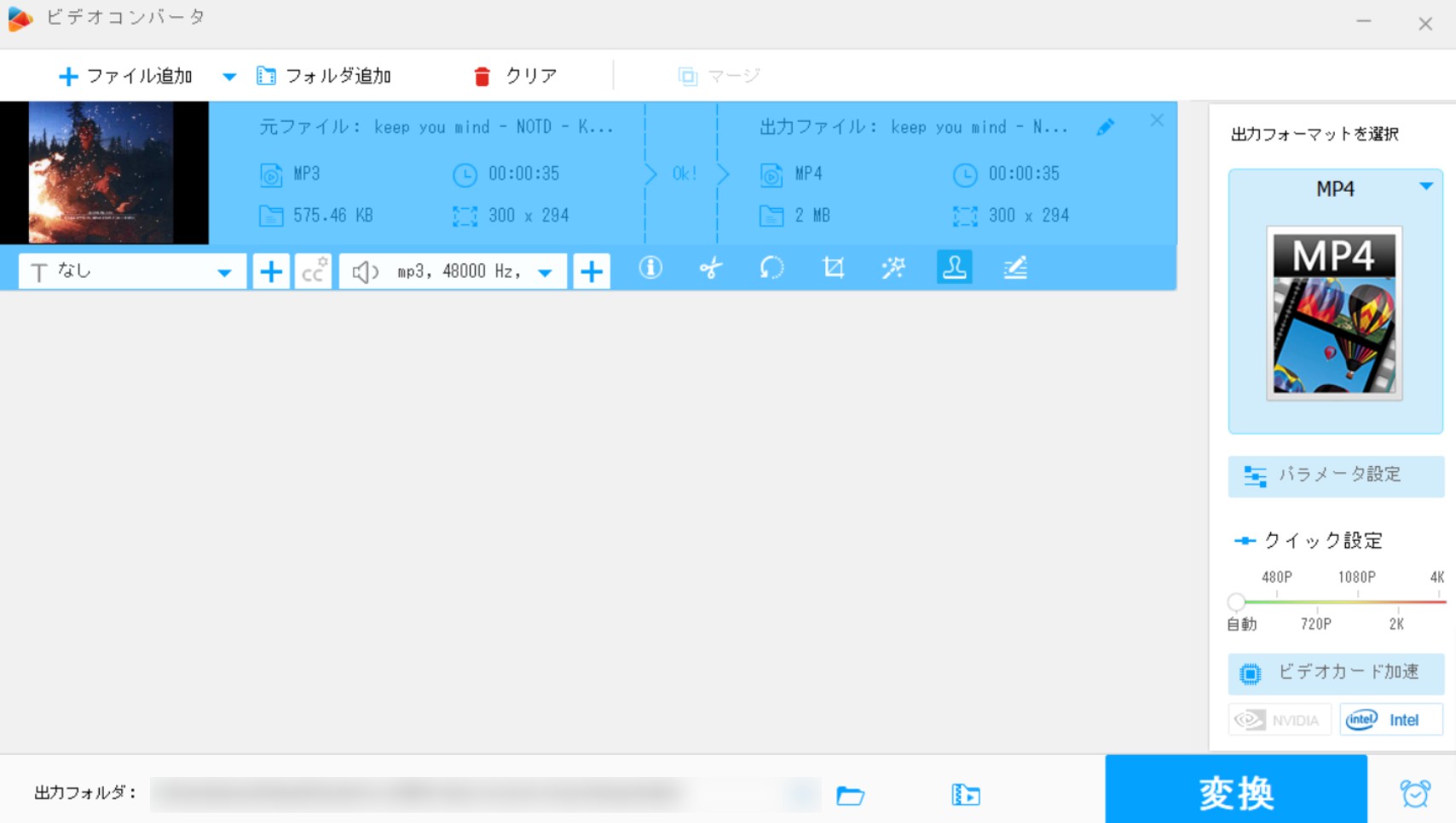This screenshot has width=1456, height=823.
Task: Click the Ok! status indicator
Action: 685,174
